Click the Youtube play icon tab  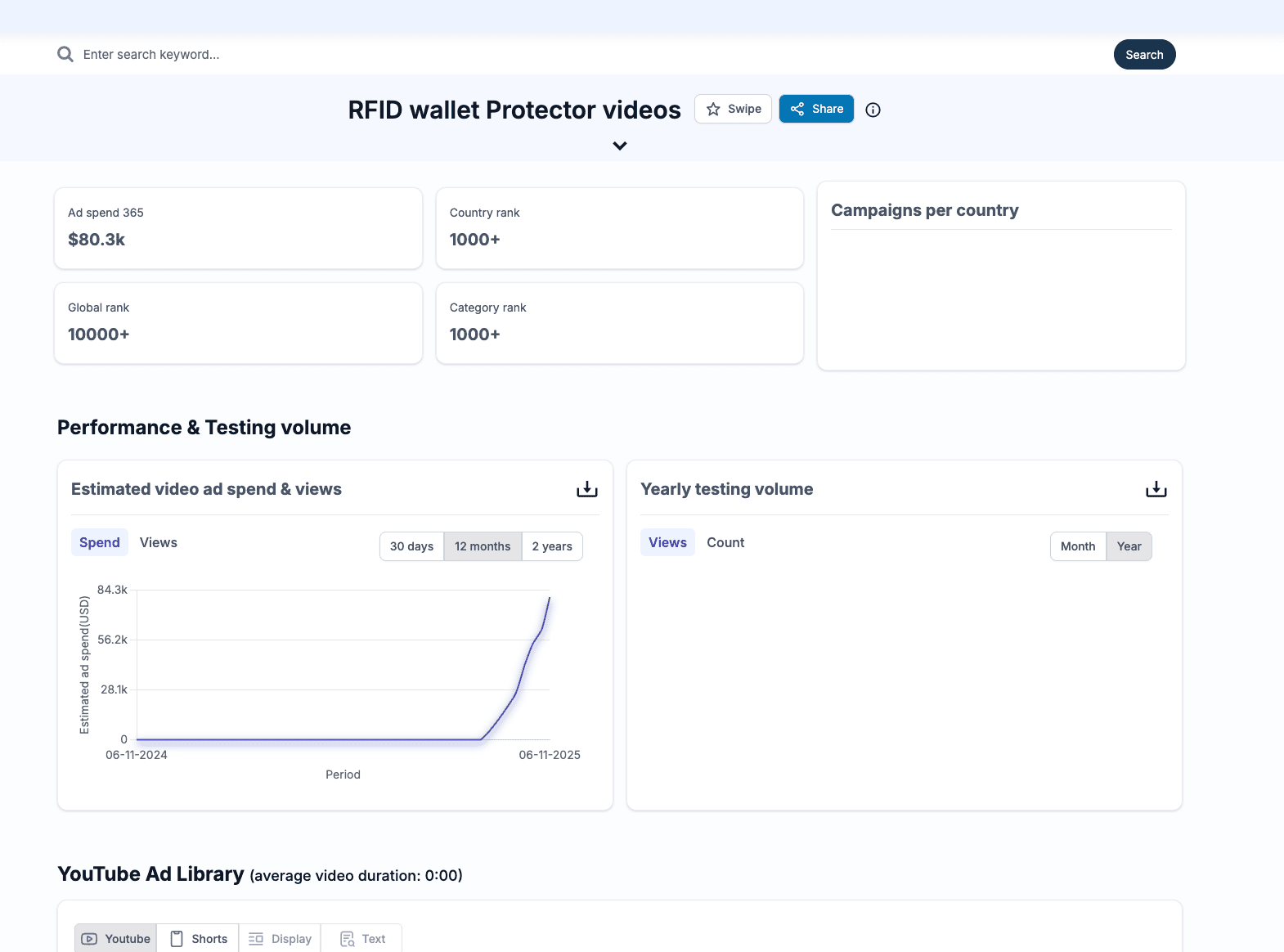[x=90, y=939]
